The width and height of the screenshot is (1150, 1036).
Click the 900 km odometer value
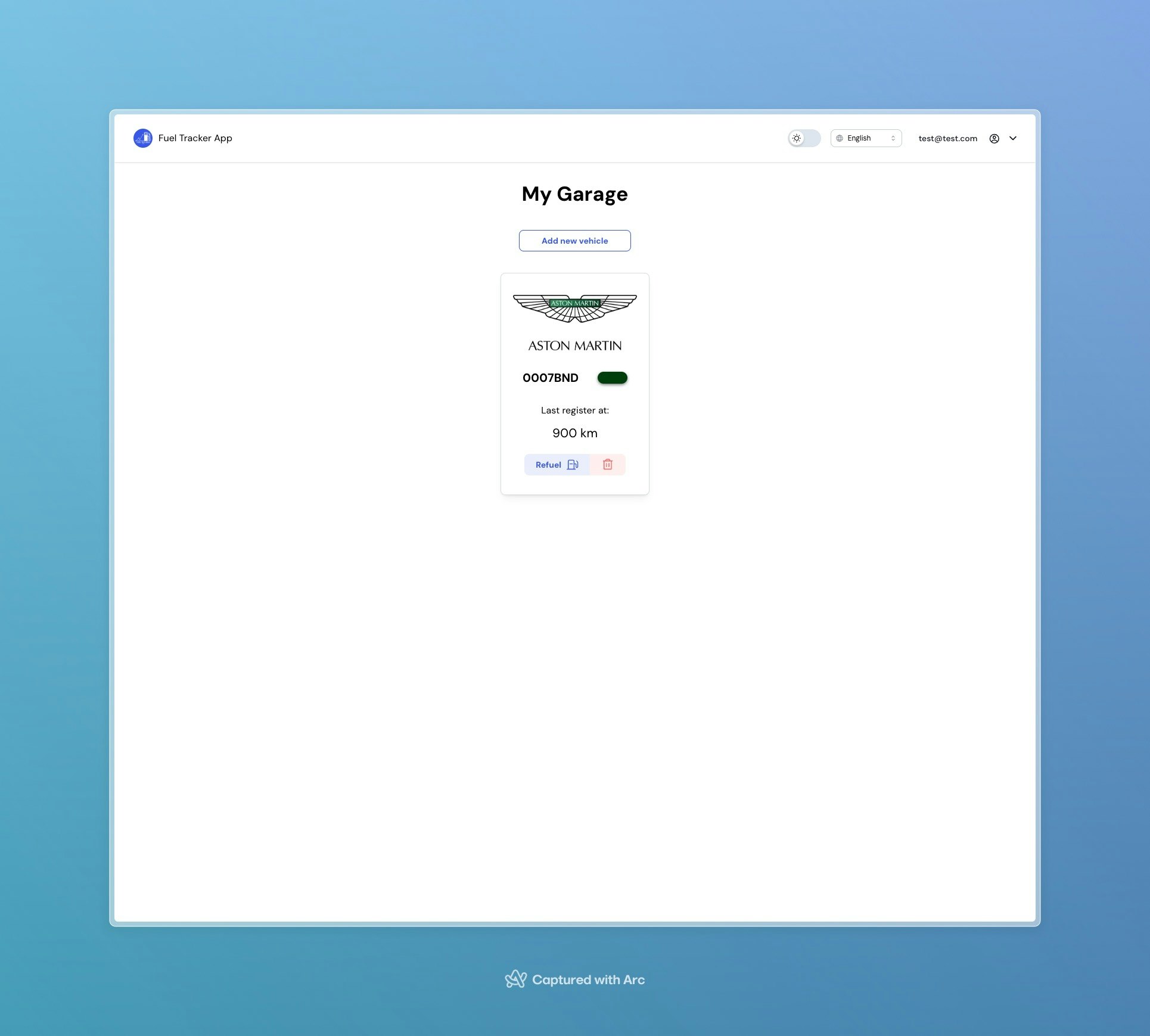[x=575, y=433]
